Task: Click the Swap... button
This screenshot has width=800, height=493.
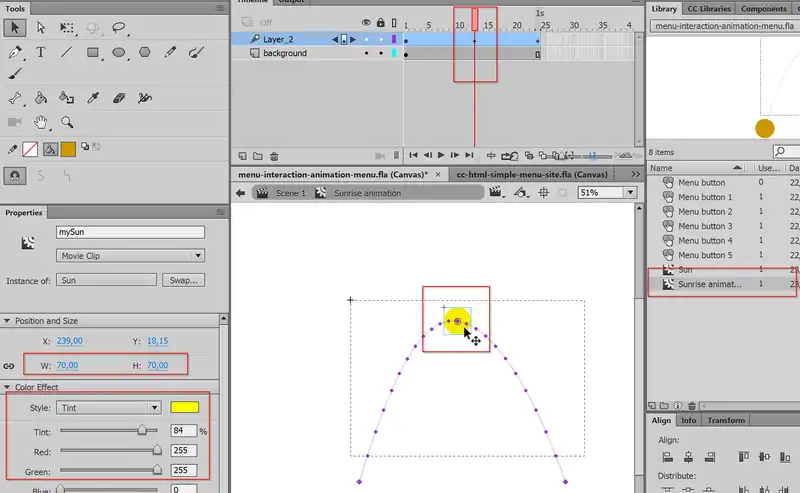Action: pos(184,281)
